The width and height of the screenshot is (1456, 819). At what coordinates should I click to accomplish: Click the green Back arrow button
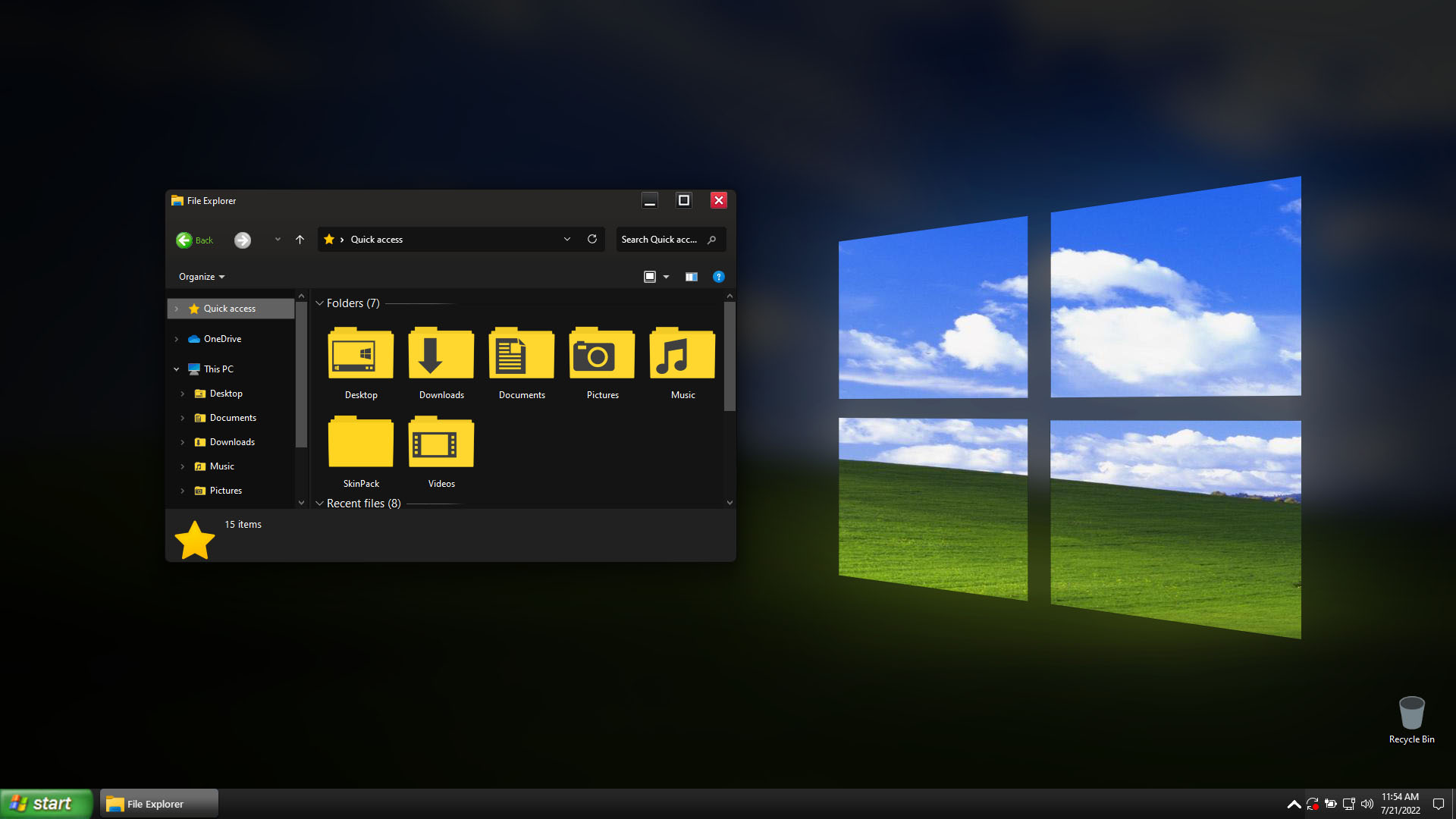184,240
